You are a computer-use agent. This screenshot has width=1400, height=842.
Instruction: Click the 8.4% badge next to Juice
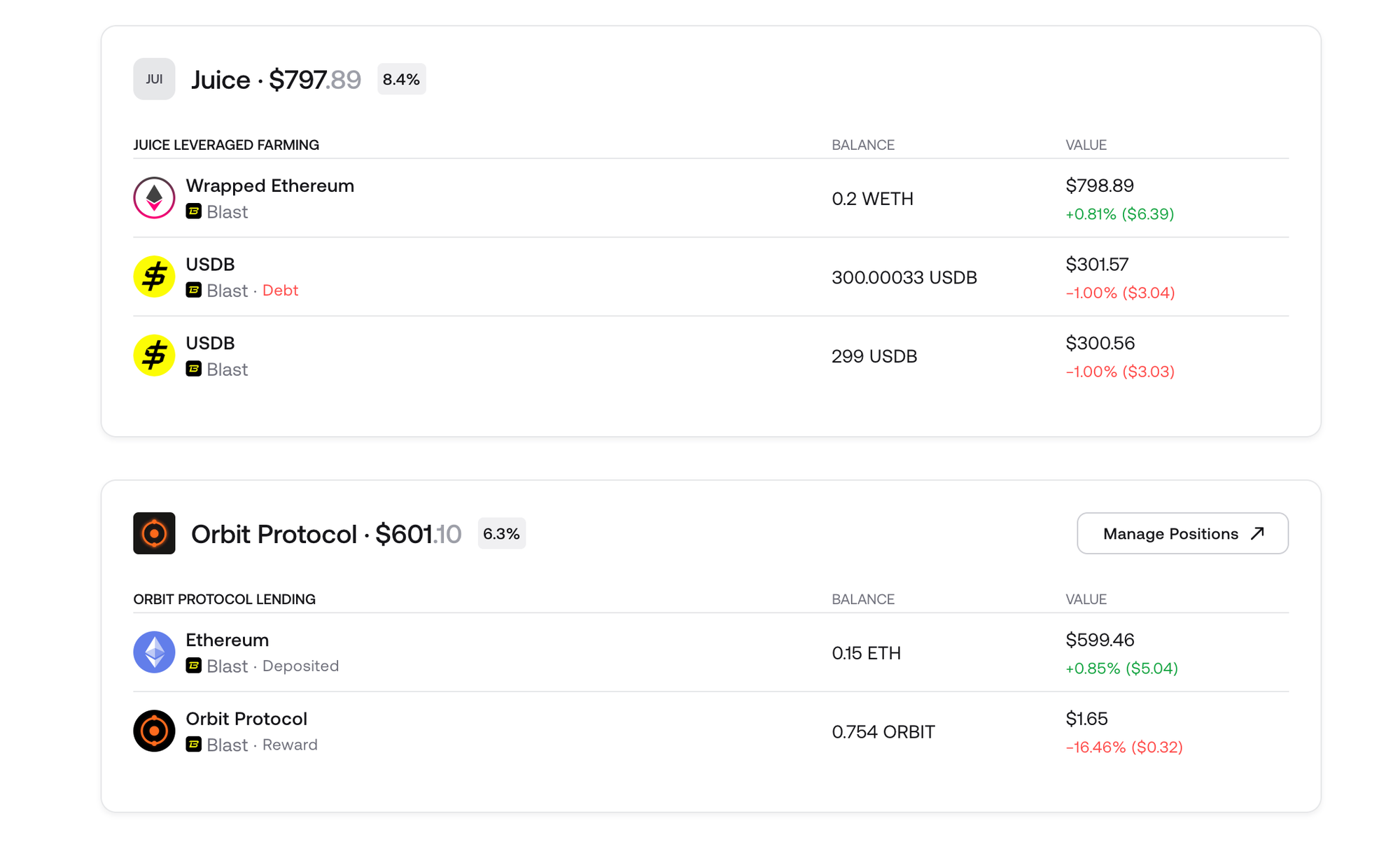click(401, 79)
